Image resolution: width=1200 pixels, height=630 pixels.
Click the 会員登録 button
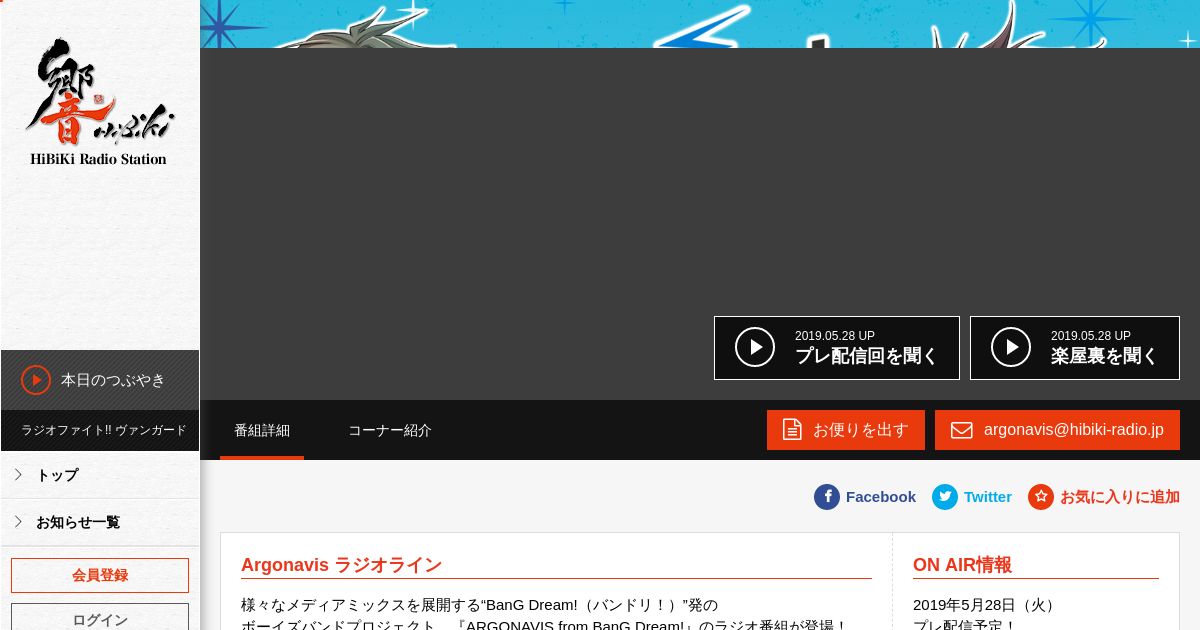click(100, 575)
